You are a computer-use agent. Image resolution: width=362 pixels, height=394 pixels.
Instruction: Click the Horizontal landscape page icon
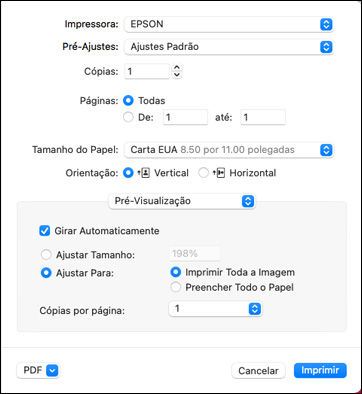219,173
